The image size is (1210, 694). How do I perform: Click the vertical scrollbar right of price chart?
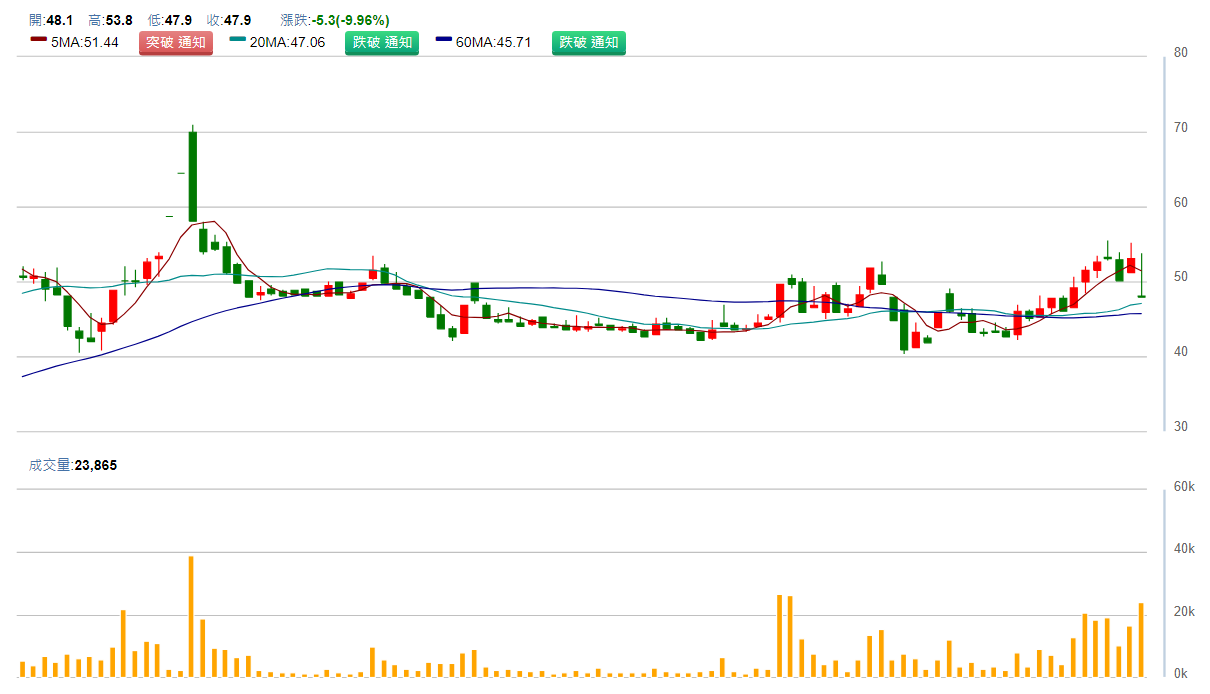point(1165,242)
